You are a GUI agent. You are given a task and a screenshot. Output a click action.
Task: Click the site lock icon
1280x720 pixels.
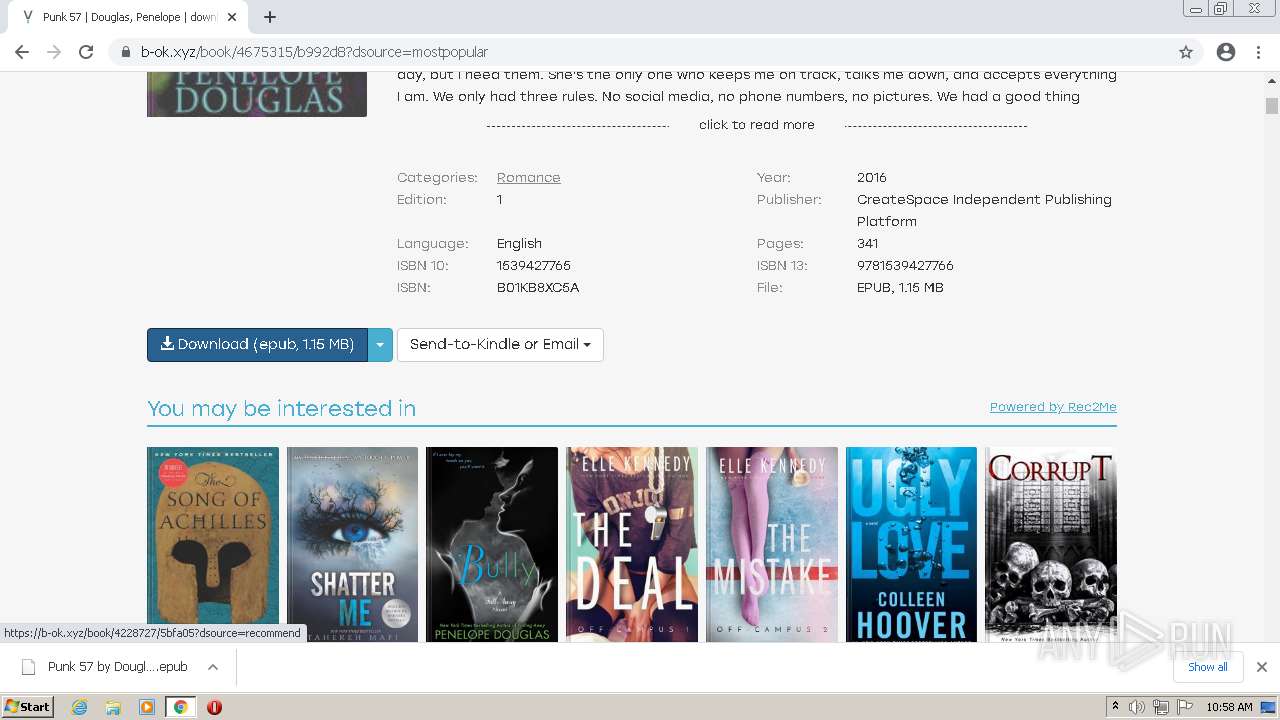tap(126, 52)
